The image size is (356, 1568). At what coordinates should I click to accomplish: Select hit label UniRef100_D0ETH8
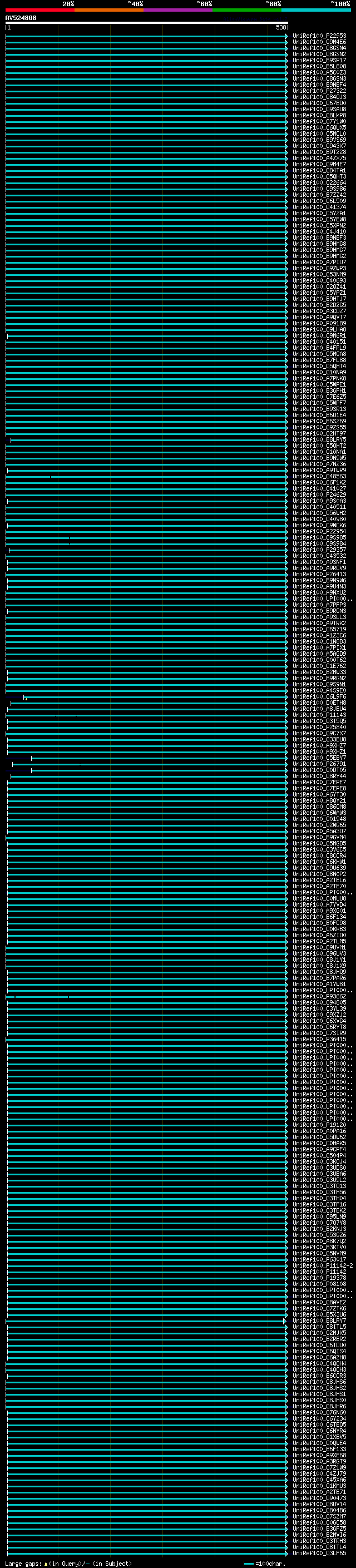tap(319, 703)
